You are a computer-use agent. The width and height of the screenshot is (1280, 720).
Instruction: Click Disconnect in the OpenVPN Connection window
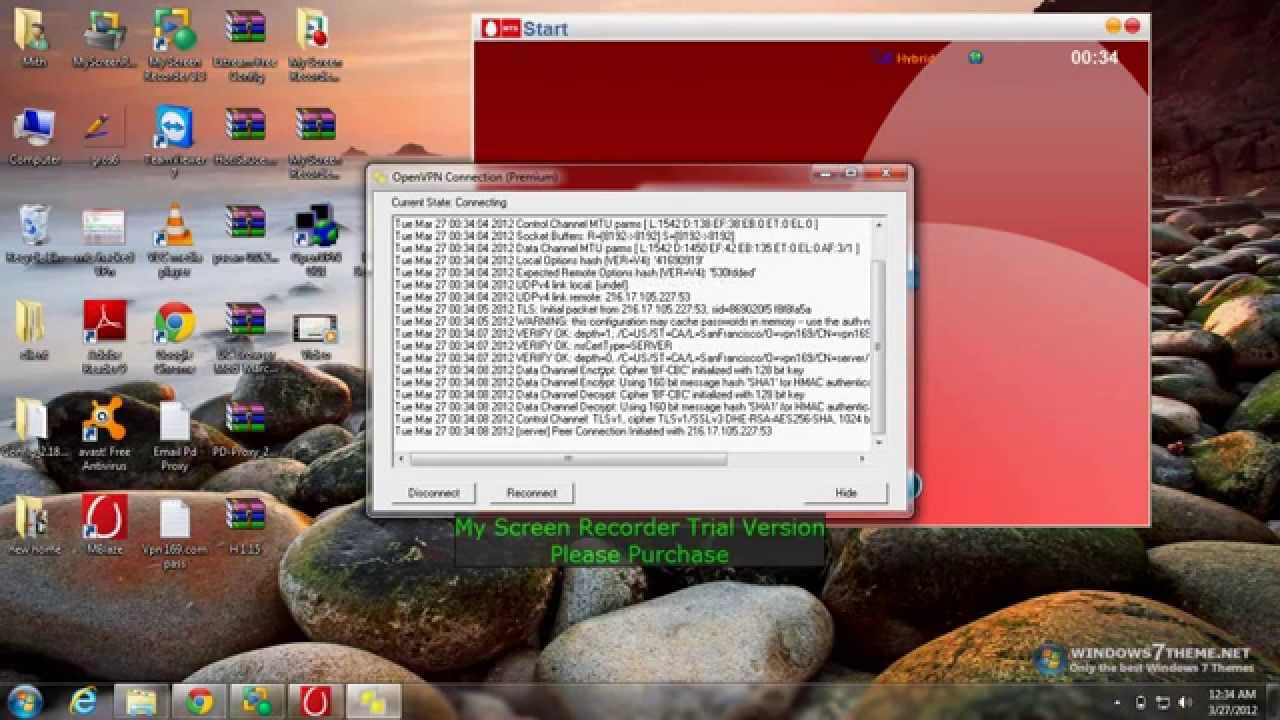pos(434,492)
